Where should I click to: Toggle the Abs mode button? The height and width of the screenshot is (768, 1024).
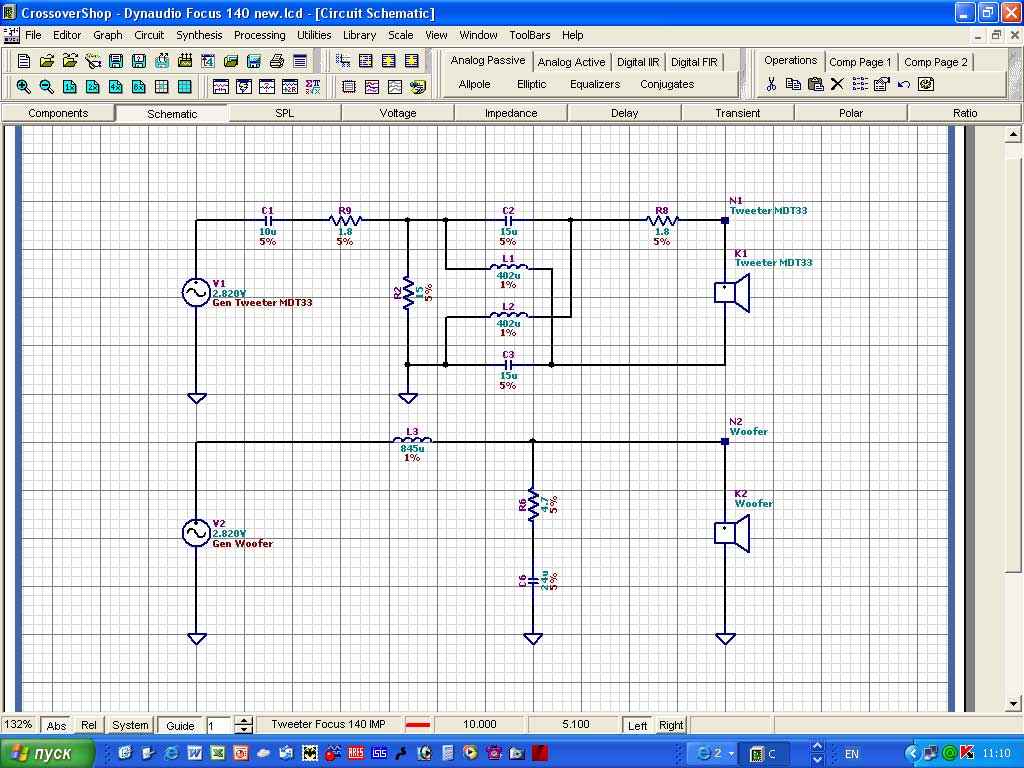pyautogui.click(x=56, y=725)
